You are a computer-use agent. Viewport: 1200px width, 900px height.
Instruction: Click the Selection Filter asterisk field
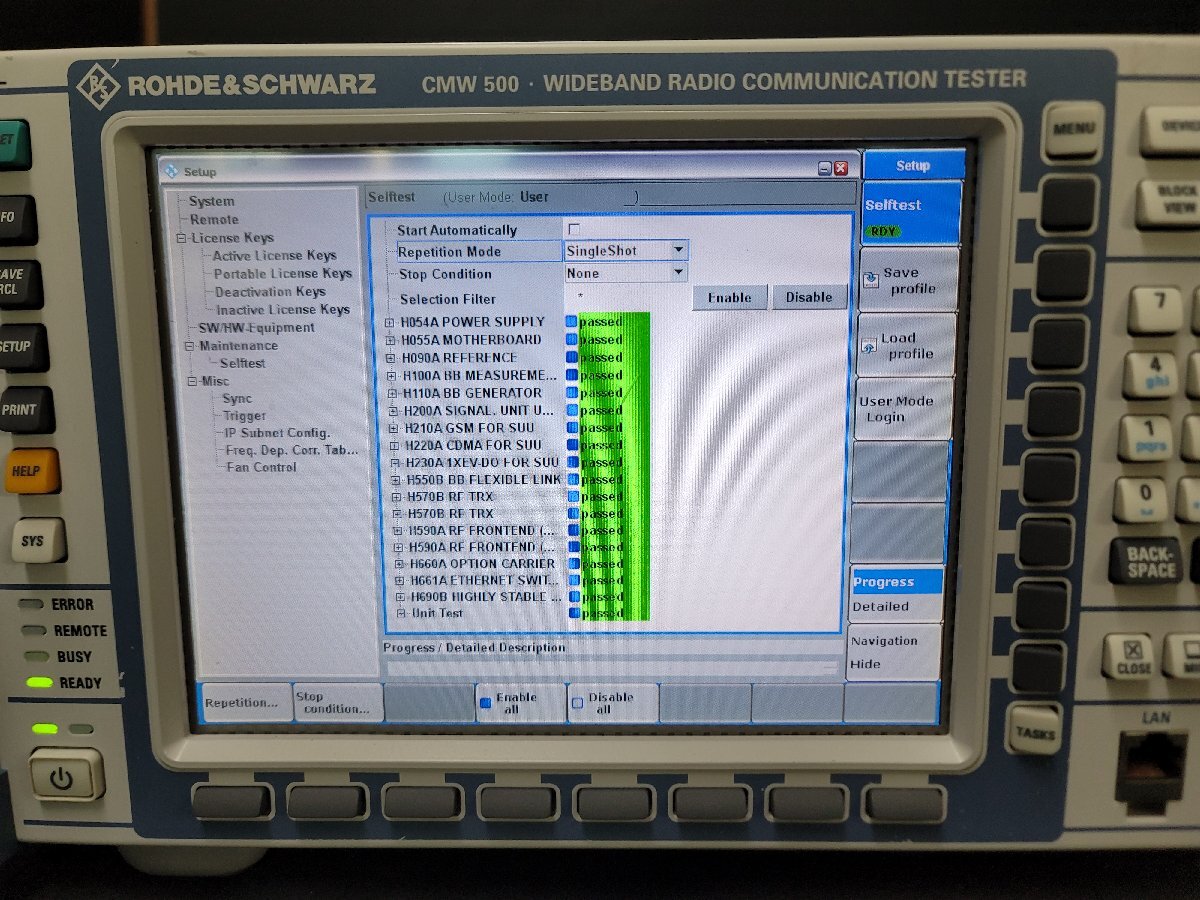click(626, 297)
